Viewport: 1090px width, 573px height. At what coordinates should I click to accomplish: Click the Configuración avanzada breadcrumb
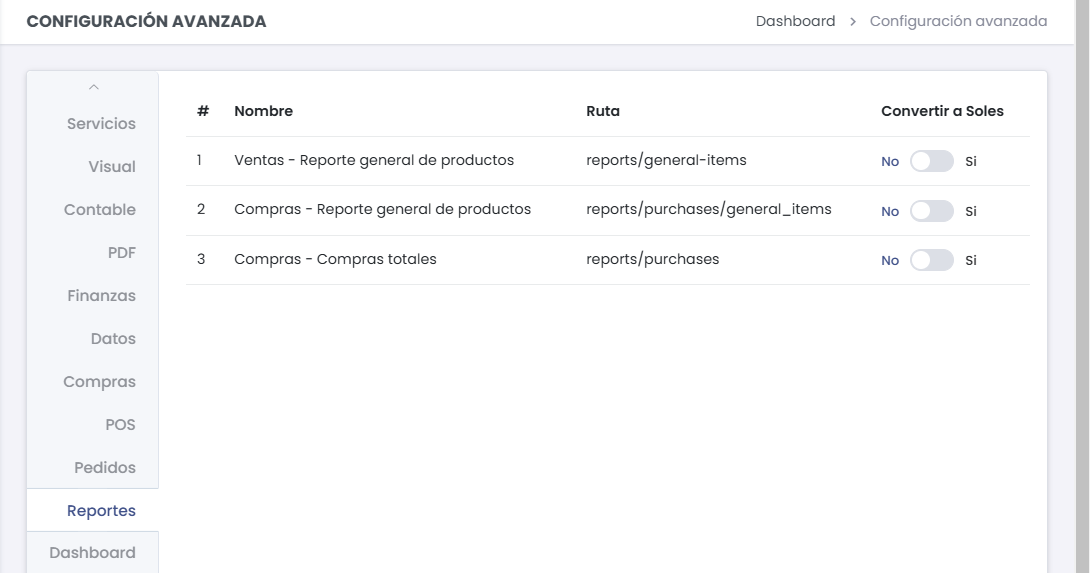pos(958,21)
